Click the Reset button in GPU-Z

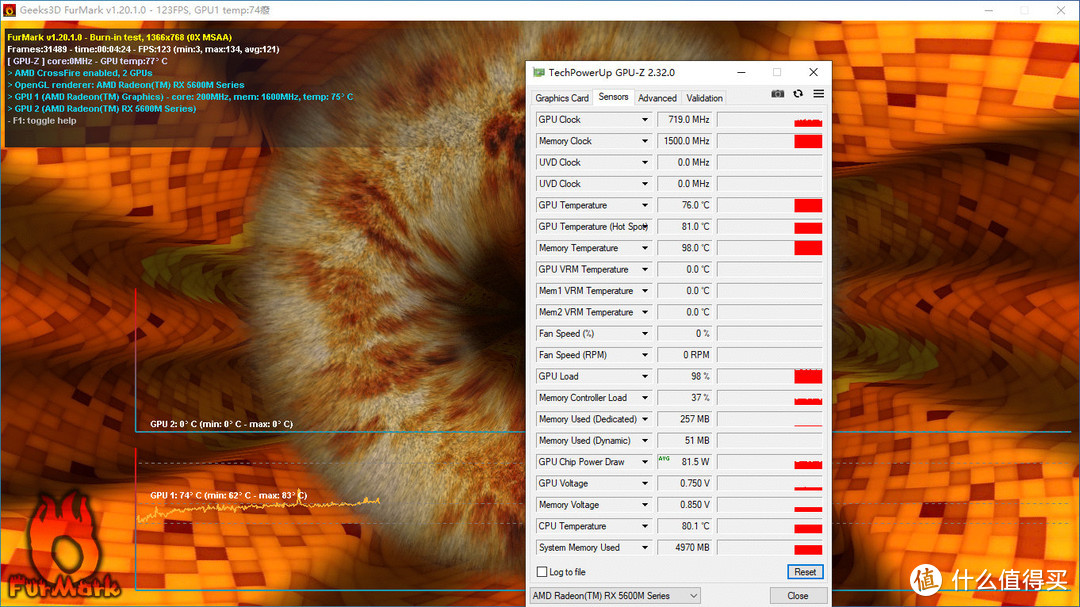tap(804, 572)
